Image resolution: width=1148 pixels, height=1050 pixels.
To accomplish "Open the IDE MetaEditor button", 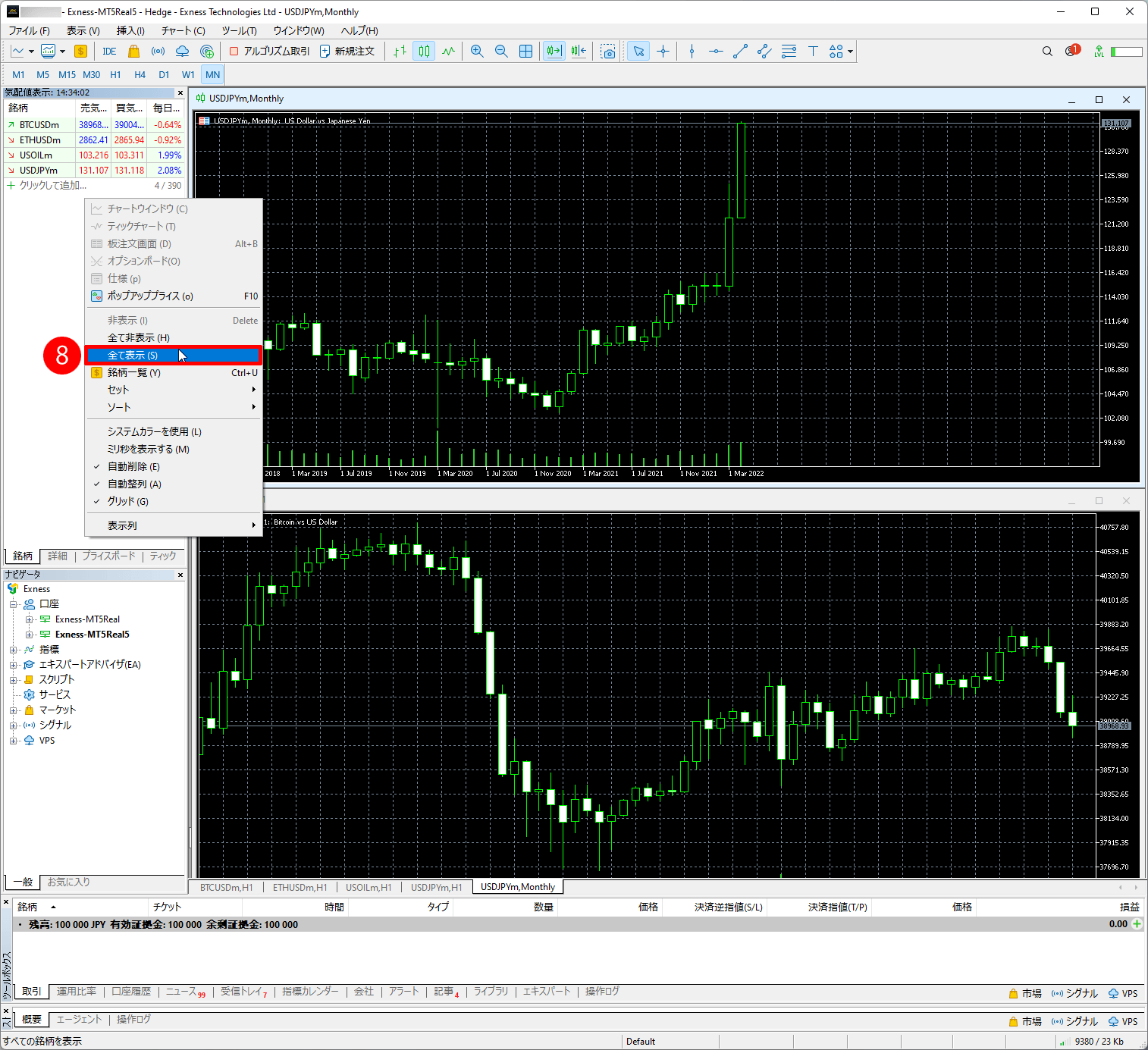I will [109, 52].
